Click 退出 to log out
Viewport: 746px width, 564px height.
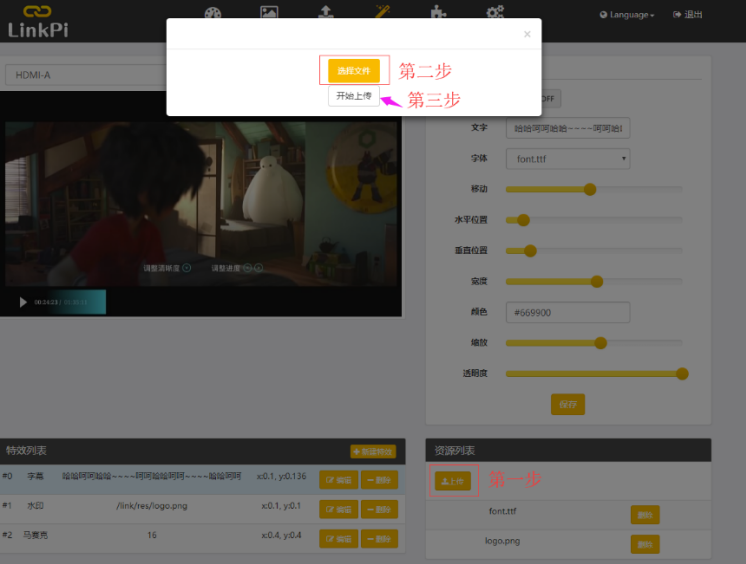tap(687, 15)
